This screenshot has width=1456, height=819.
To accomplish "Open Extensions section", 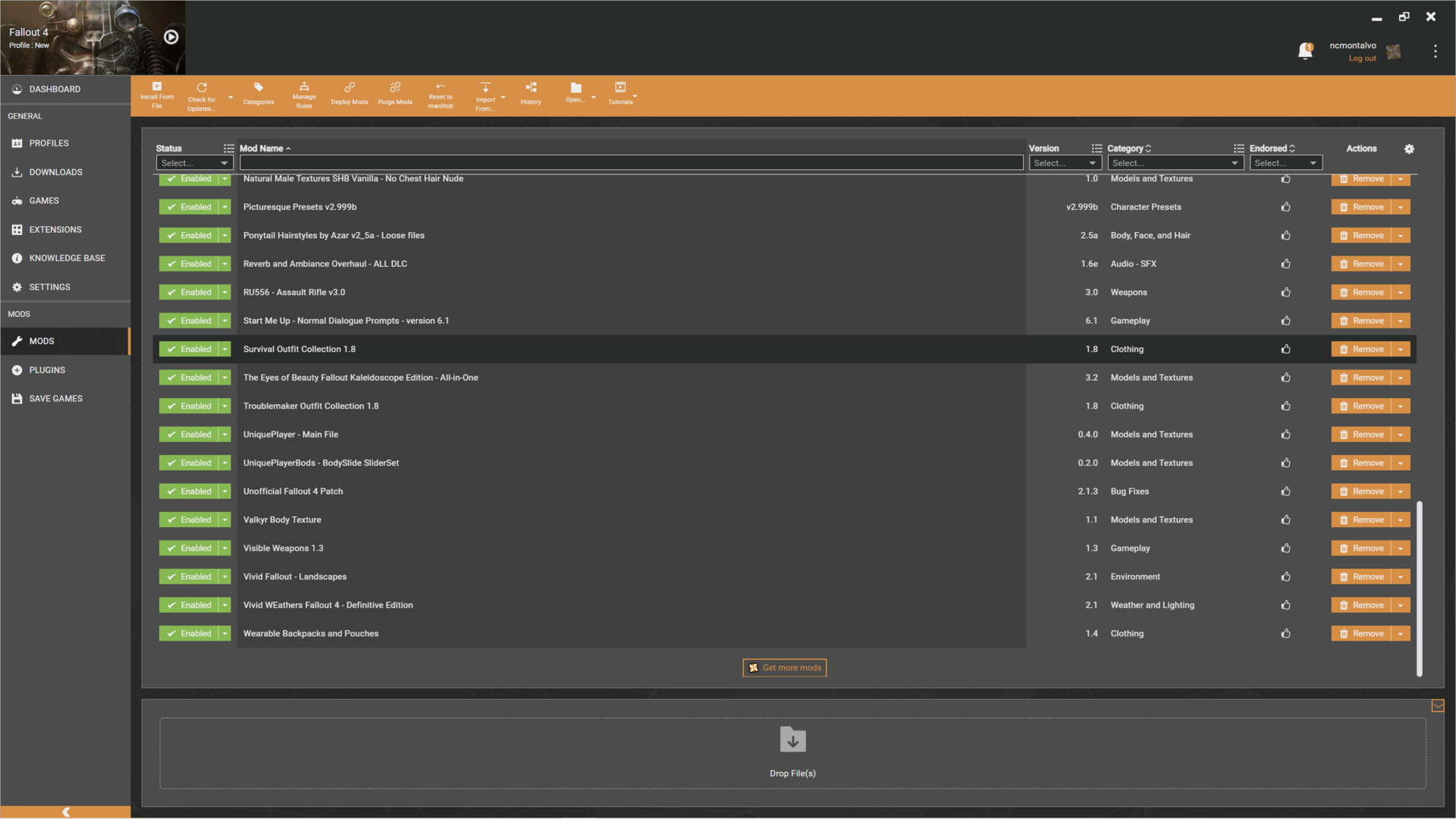I will coord(65,229).
